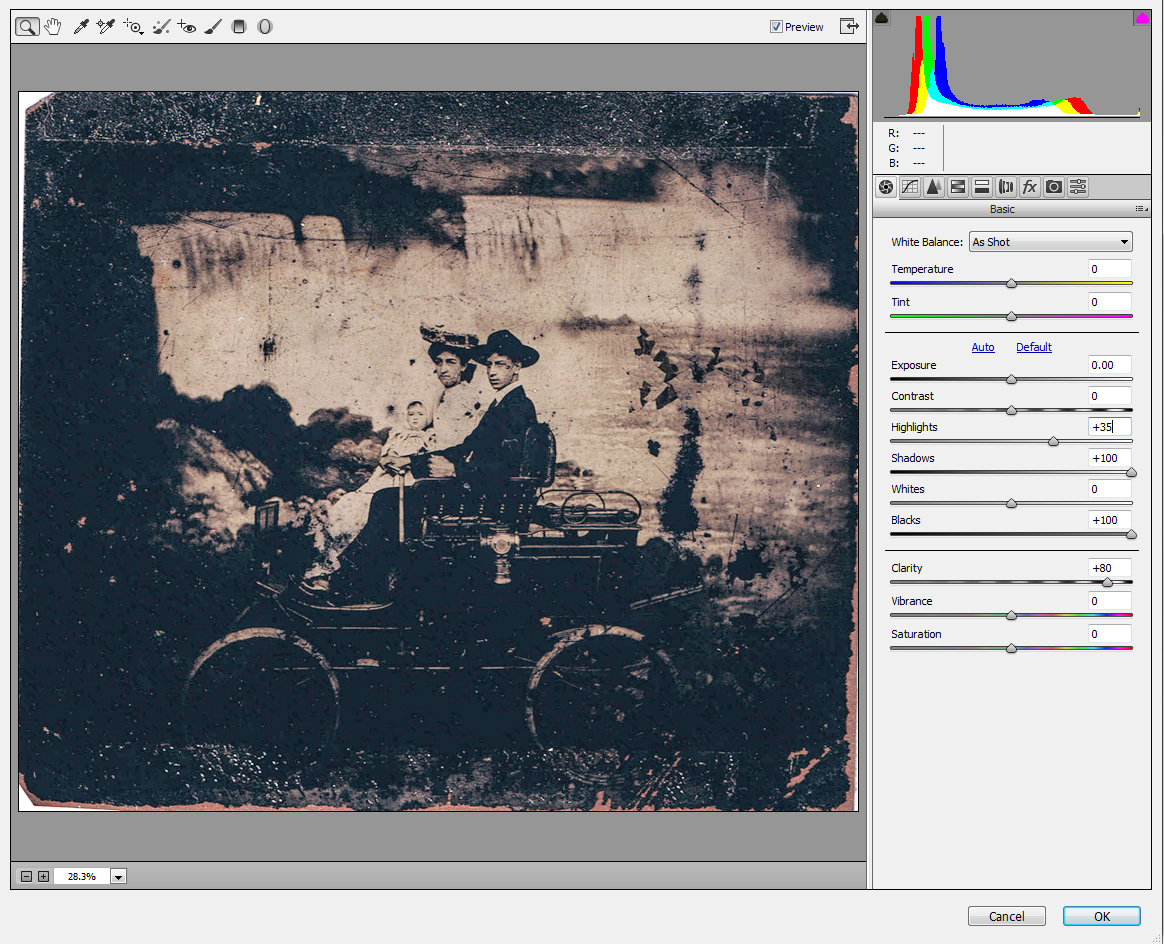The height and width of the screenshot is (944, 1164).
Task: Select the Radial Filter tool
Action: click(x=265, y=27)
